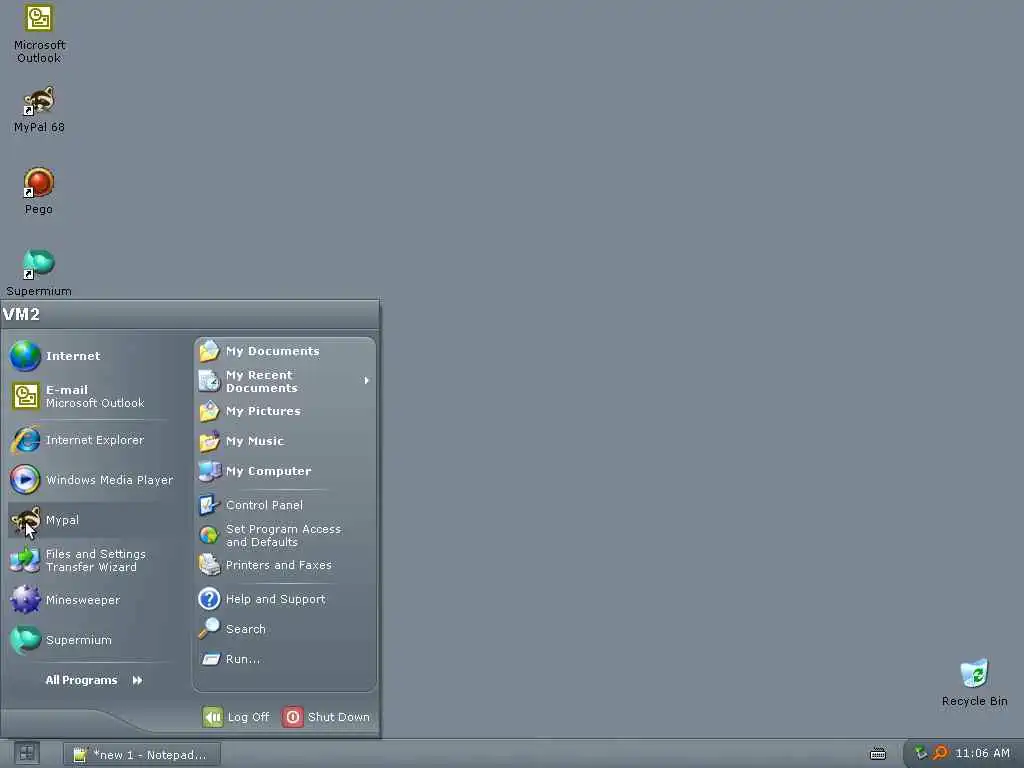Open My Music folder

pyautogui.click(x=285, y=441)
